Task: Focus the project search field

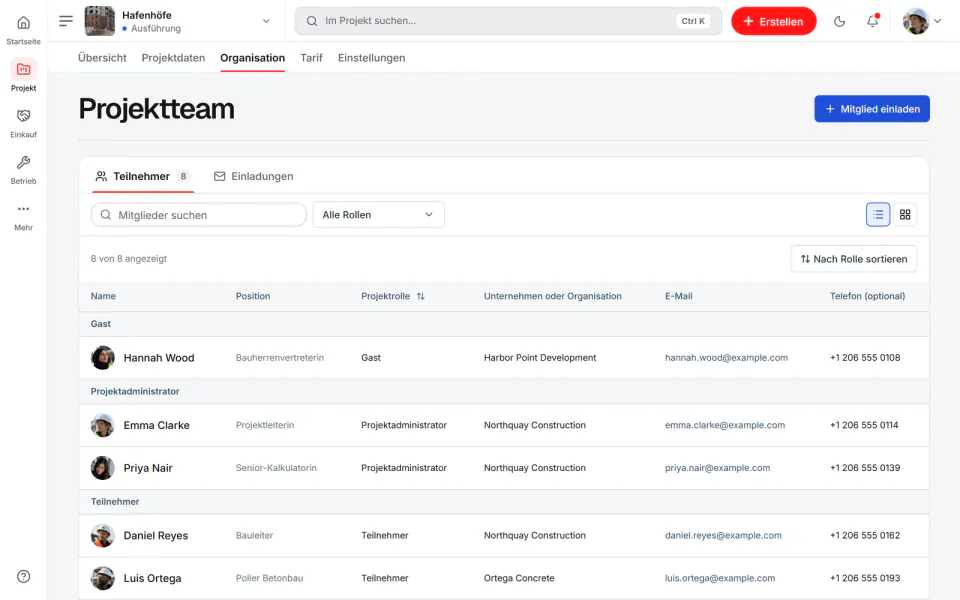Action: [508, 21]
